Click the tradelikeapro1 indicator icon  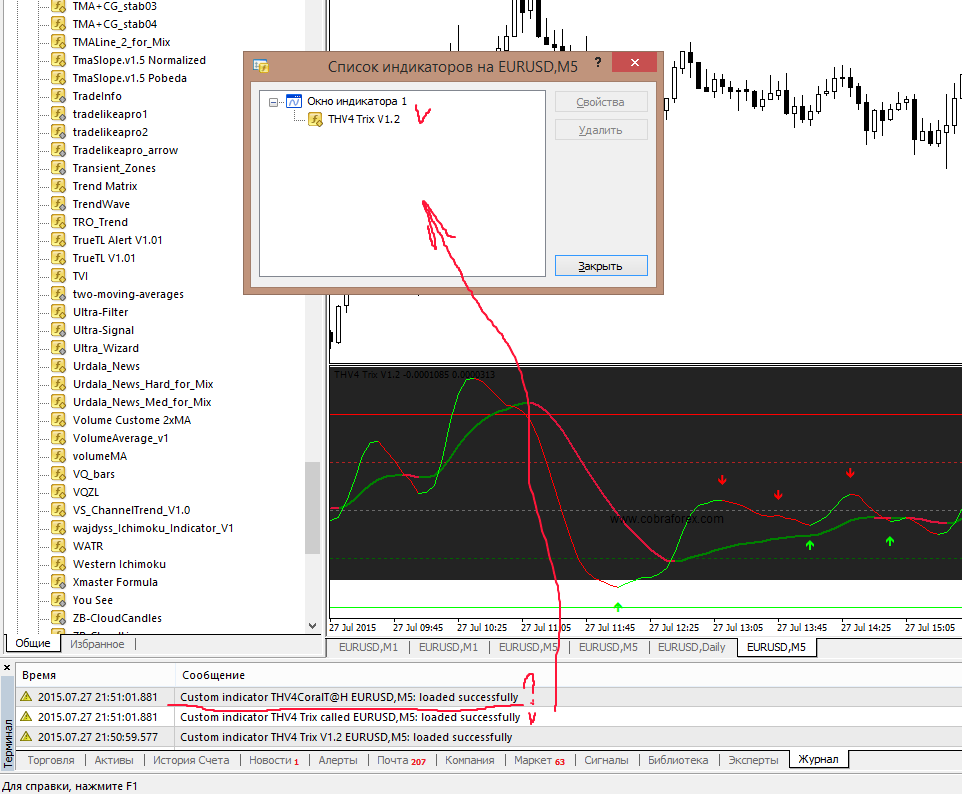58,114
